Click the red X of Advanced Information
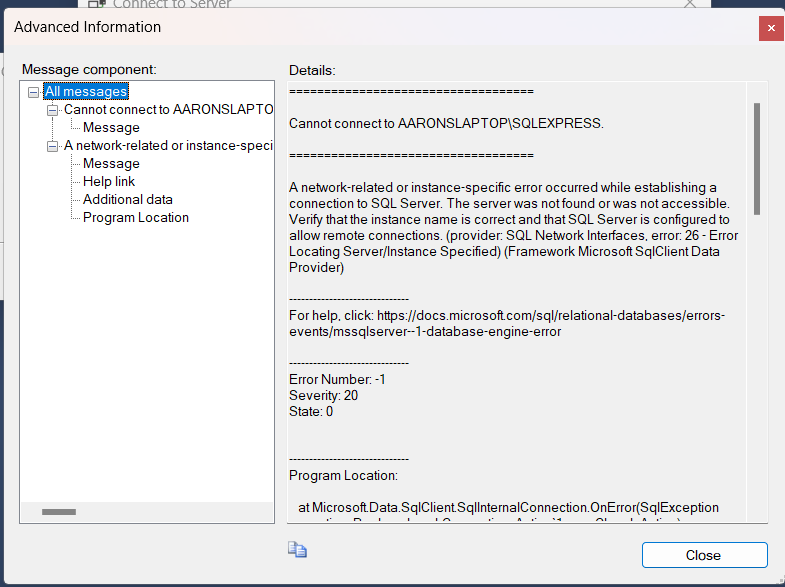 [771, 29]
